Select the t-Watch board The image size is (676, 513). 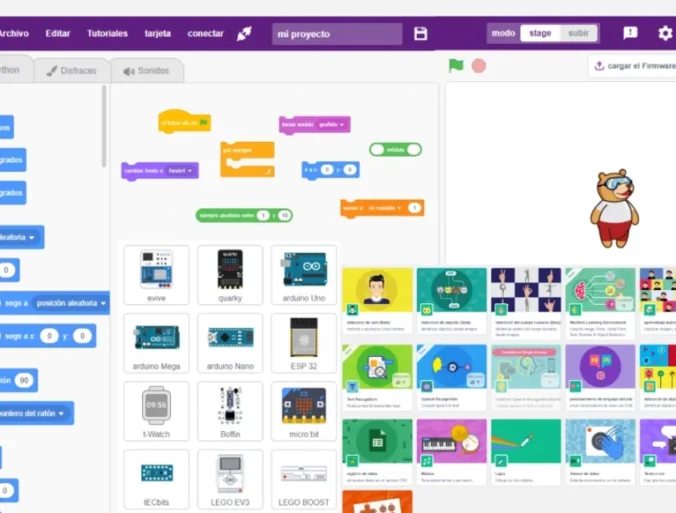coord(156,411)
